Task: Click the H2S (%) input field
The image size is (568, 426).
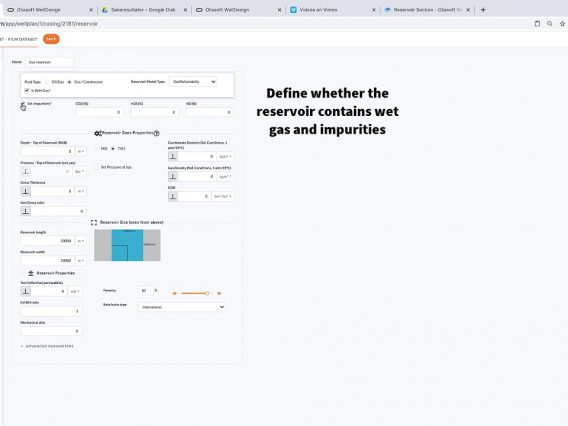Action: coord(155,112)
